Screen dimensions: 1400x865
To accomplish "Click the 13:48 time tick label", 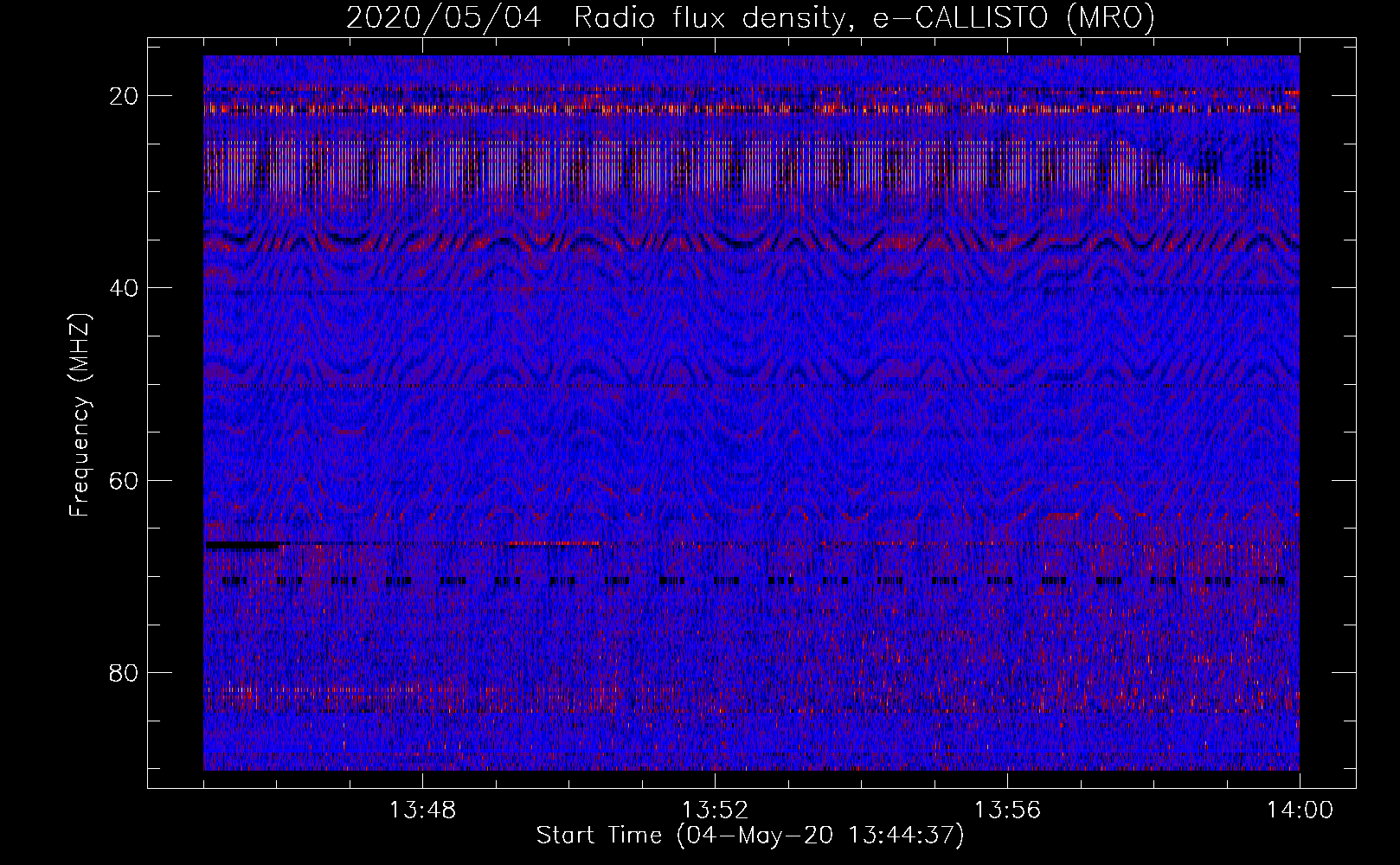I will 422,811.
